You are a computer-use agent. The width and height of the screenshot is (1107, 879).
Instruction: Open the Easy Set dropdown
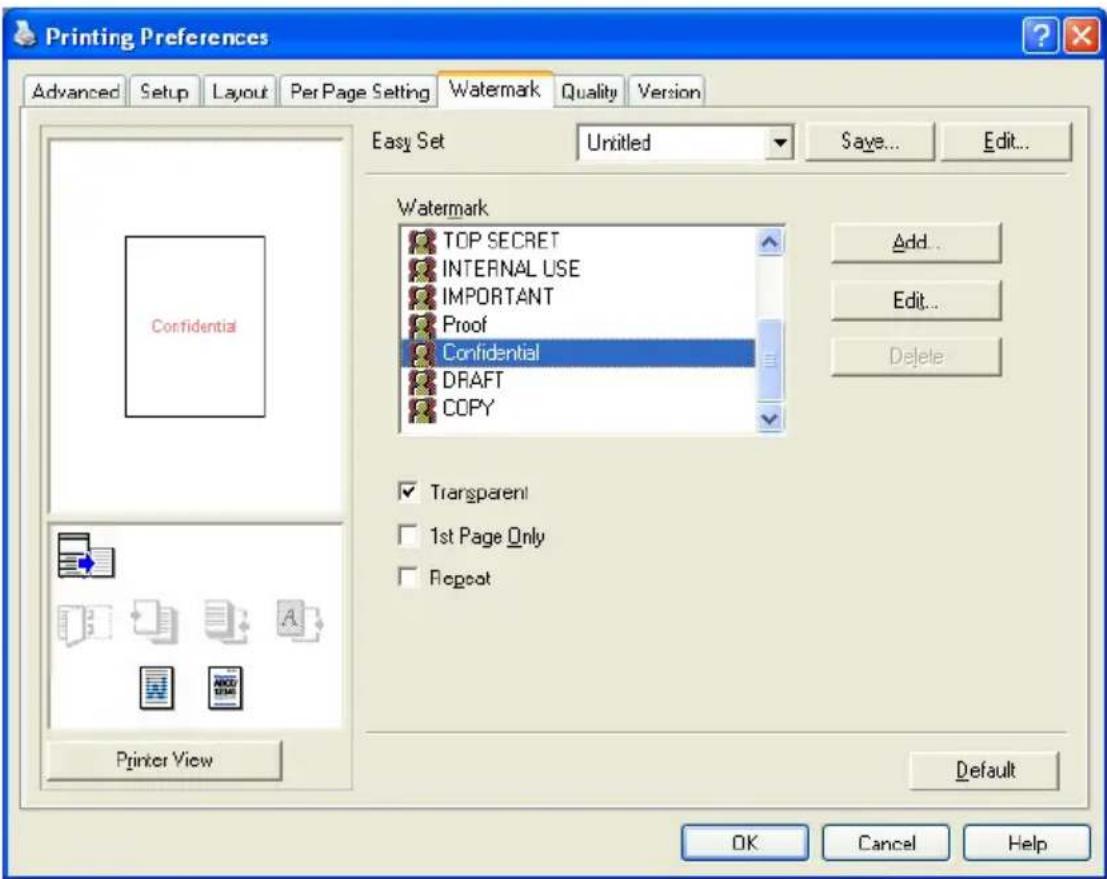(779, 143)
